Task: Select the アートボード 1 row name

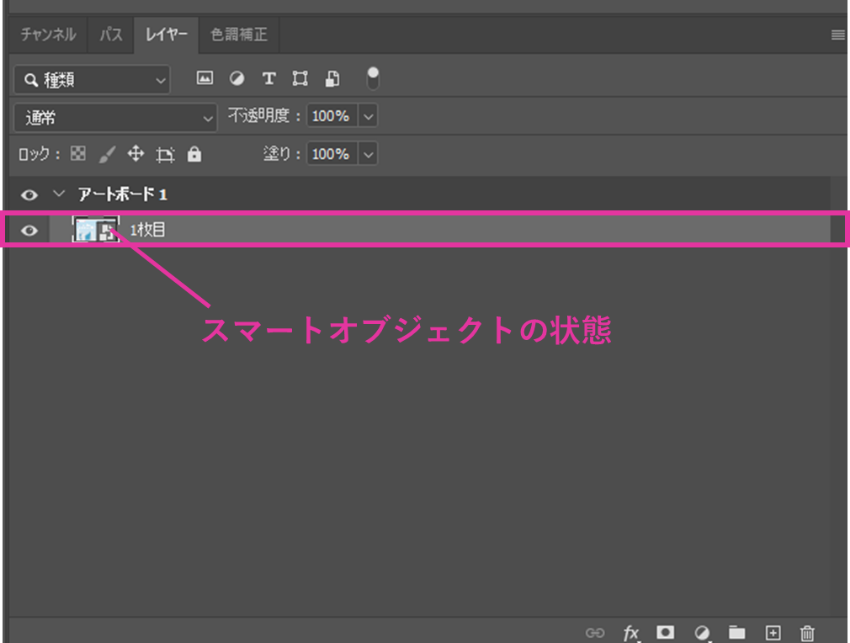Action: (x=123, y=194)
